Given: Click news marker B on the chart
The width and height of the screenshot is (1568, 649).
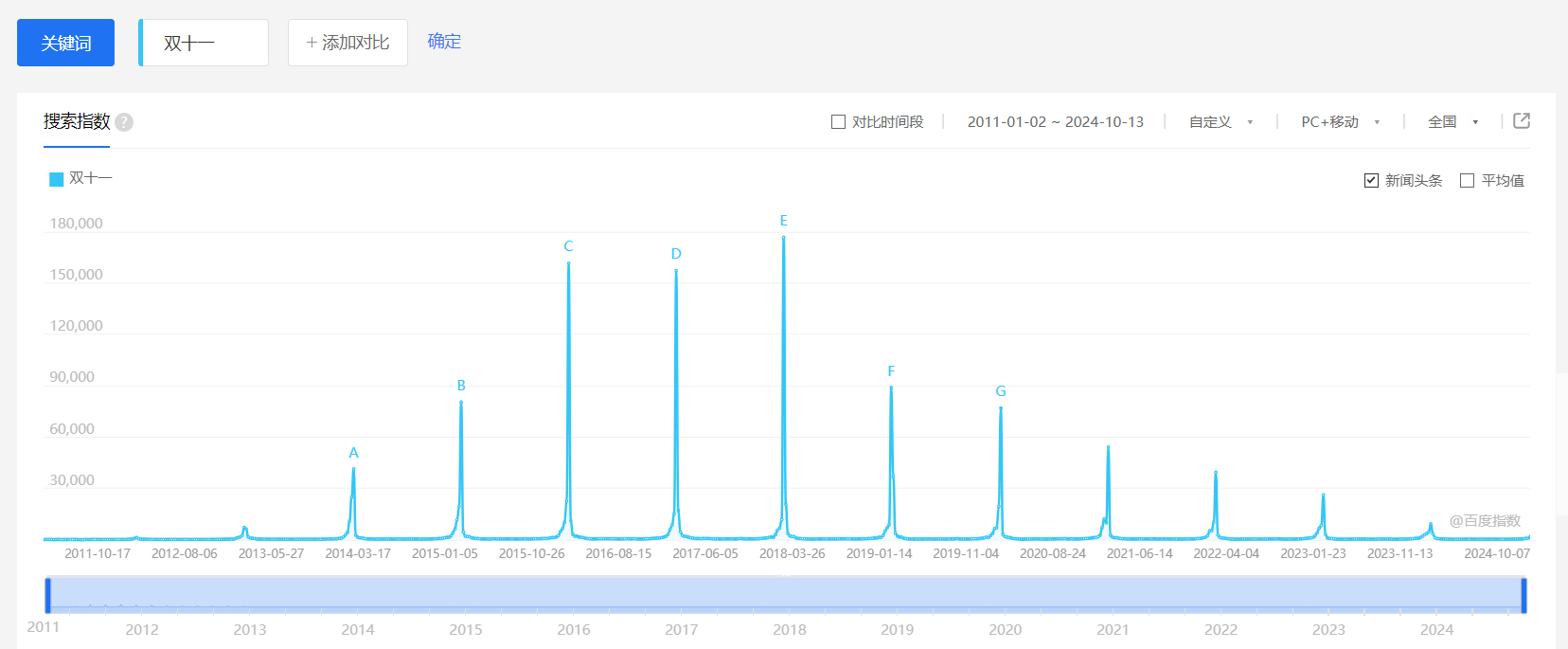Looking at the screenshot, I should 461,386.
